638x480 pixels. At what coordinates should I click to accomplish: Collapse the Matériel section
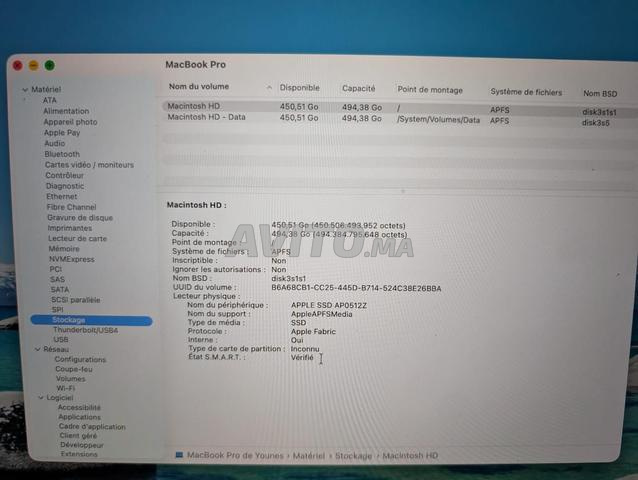pyautogui.click(x=25, y=90)
